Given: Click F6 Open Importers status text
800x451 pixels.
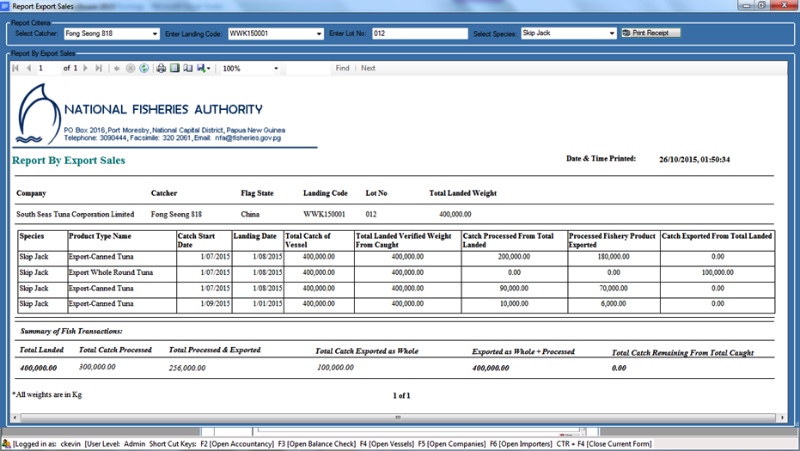Looking at the screenshot, I should point(521,444).
